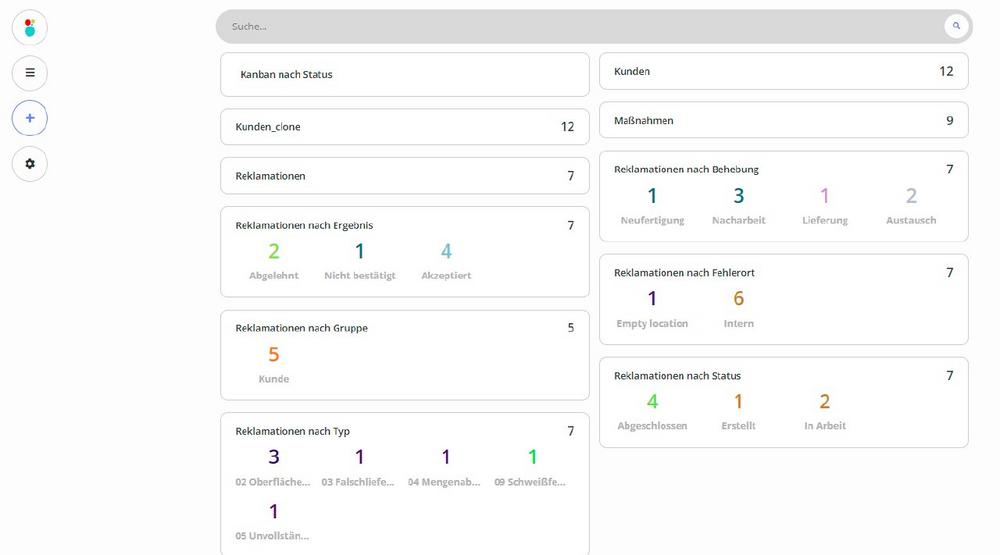This screenshot has width=1000, height=555.
Task: Click the app logo icon in sidebar
Action: tap(29, 27)
